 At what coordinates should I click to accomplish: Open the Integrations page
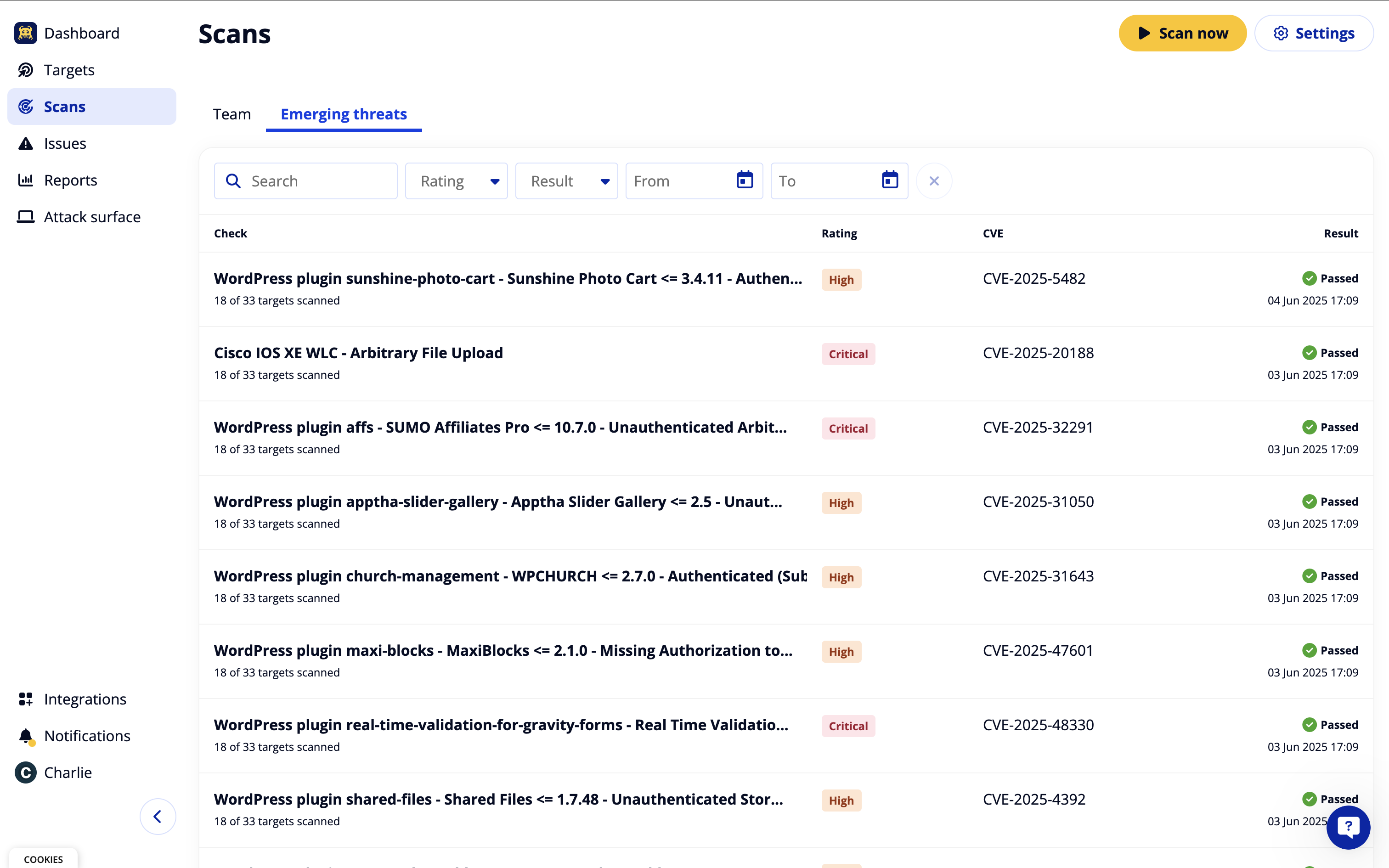85,699
